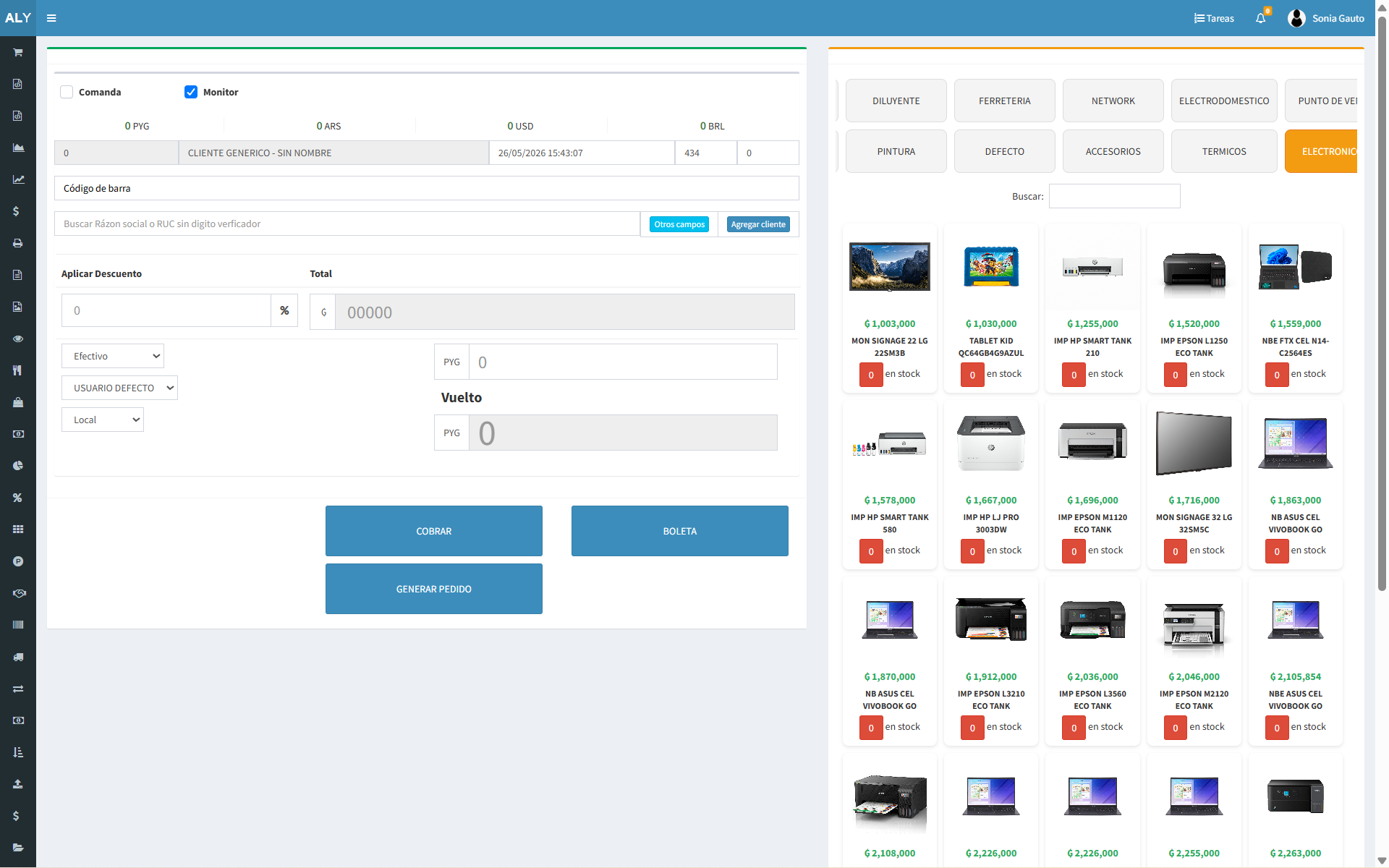The width and height of the screenshot is (1389, 868).
Task: Click the ₲ 1,696,000 price label
Action: [x=1092, y=500]
